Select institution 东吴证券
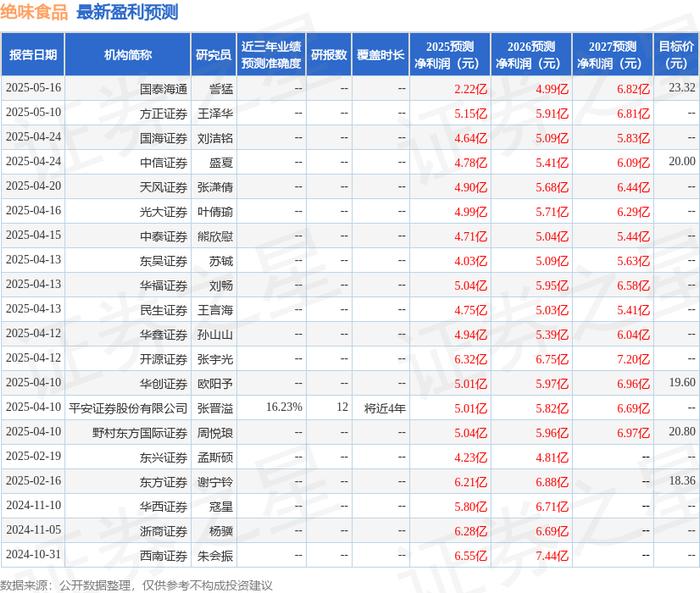Viewport: 700px width, 593px height. [163, 261]
